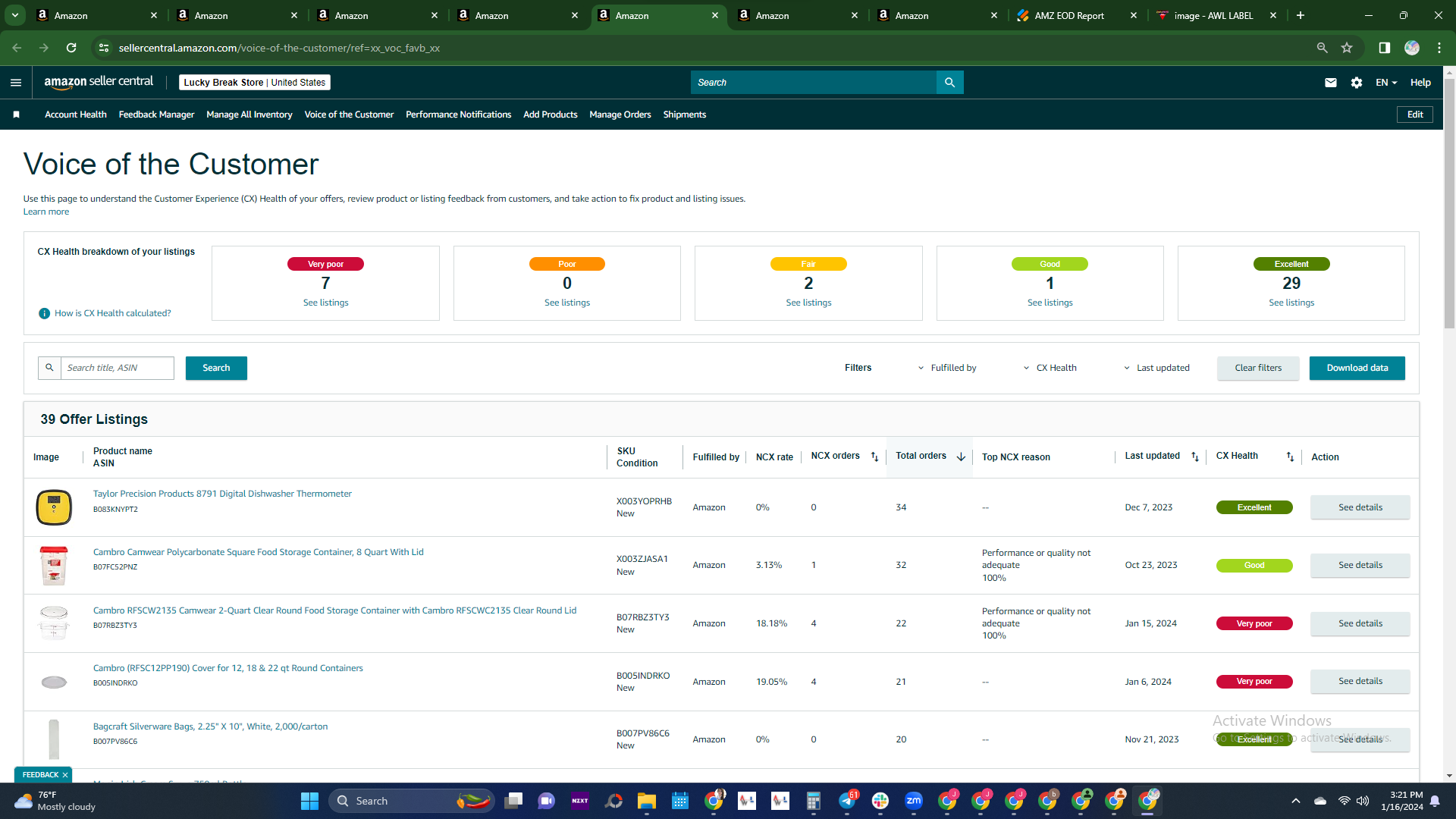Open Calculator from the taskbar
The width and height of the screenshot is (1456, 819).
click(814, 801)
